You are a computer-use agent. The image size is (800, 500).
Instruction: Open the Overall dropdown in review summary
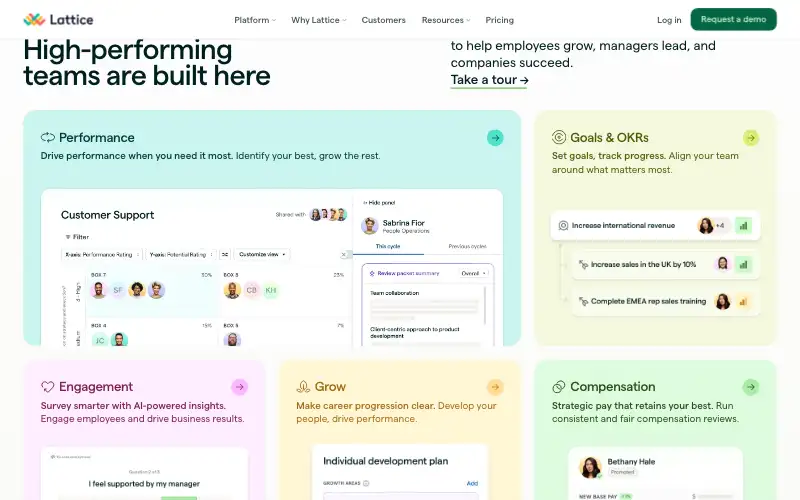474,273
